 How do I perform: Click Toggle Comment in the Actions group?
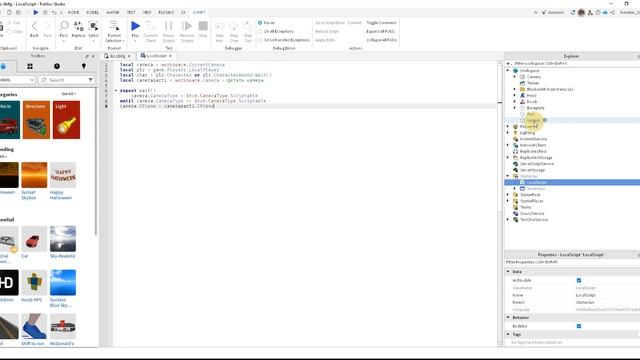381,23
